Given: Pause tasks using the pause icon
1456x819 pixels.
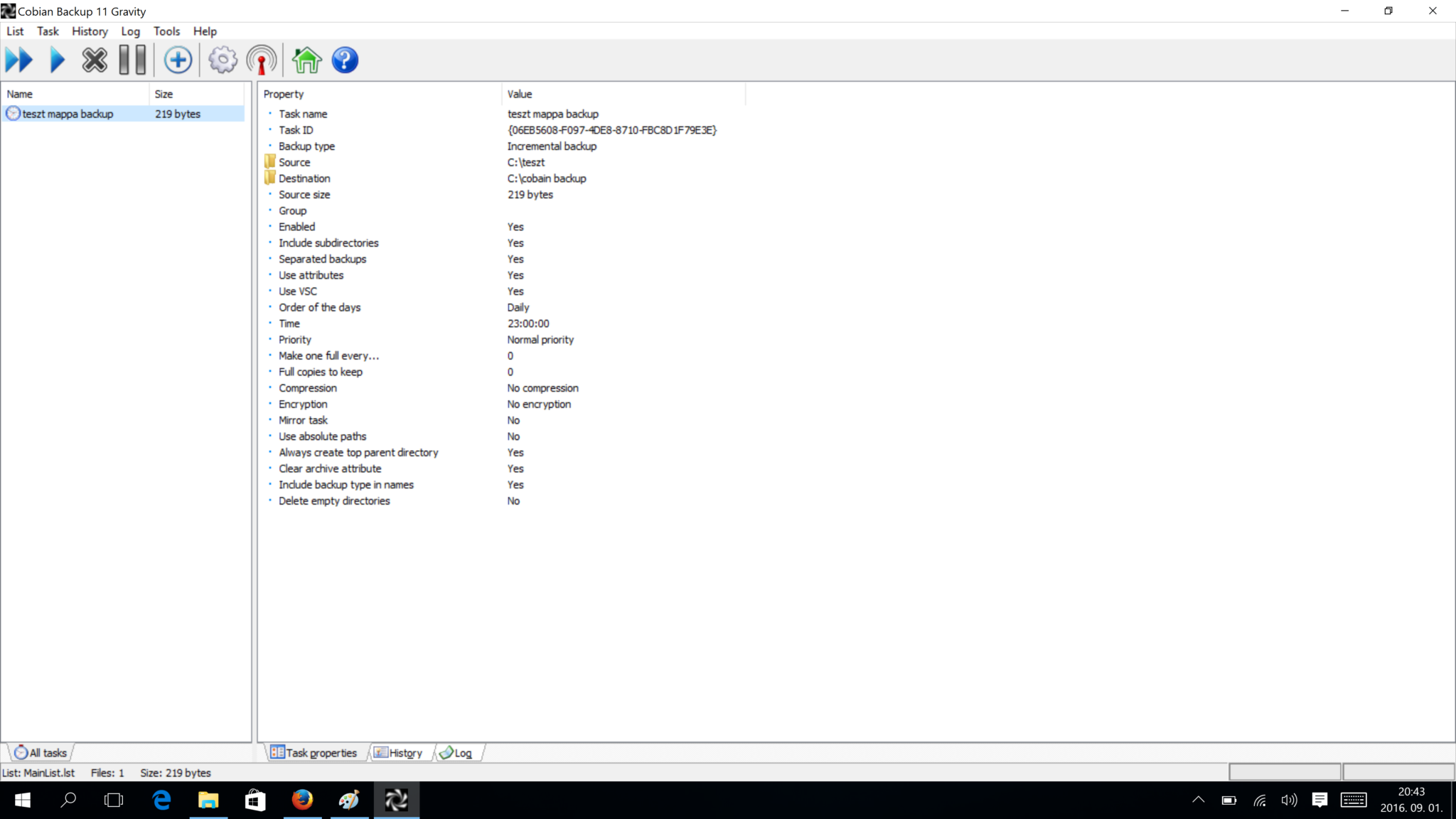Looking at the screenshot, I should pyautogui.click(x=132, y=60).
